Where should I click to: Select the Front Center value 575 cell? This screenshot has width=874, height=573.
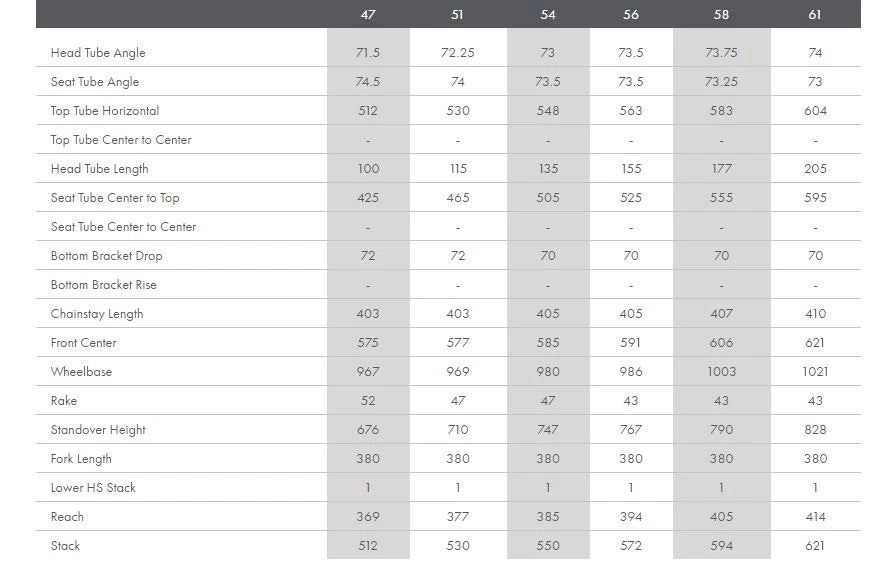click(x=367, y=343)
